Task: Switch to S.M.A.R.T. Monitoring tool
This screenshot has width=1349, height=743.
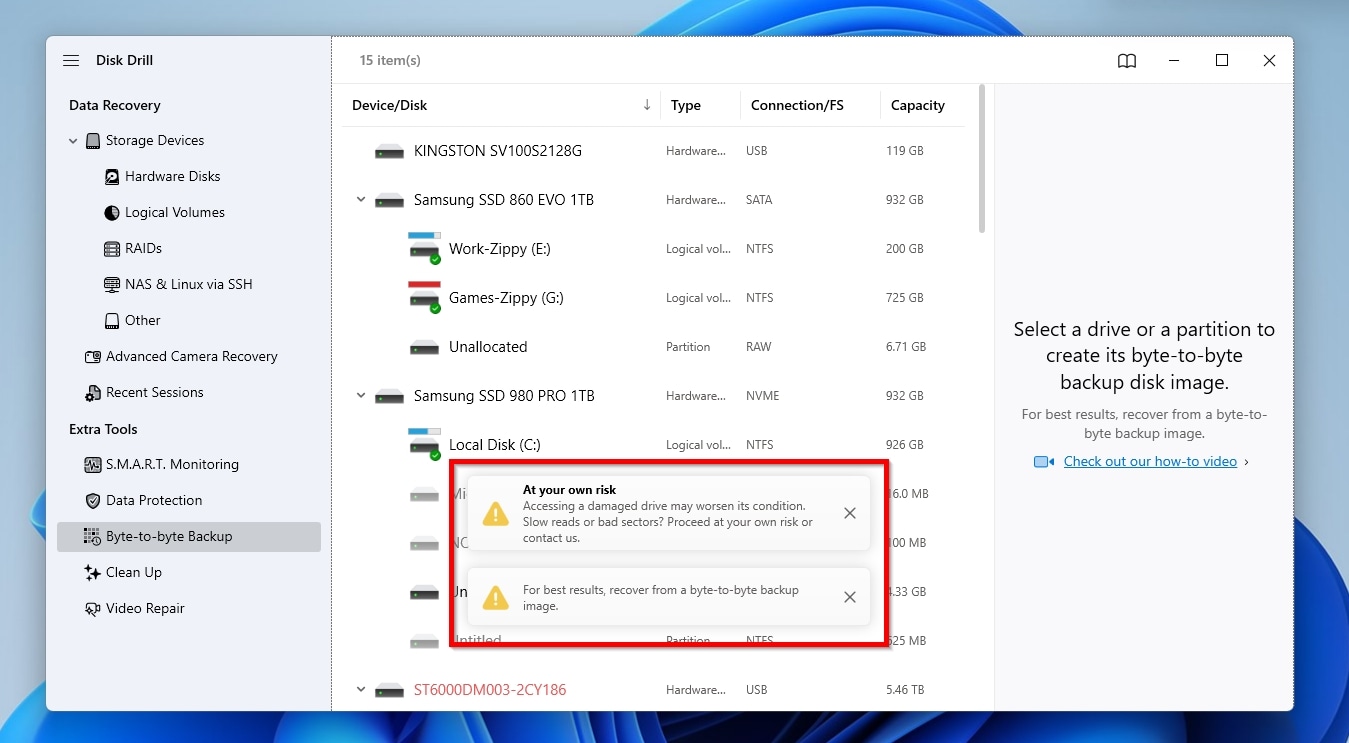Action: click(x=172, y=465)
